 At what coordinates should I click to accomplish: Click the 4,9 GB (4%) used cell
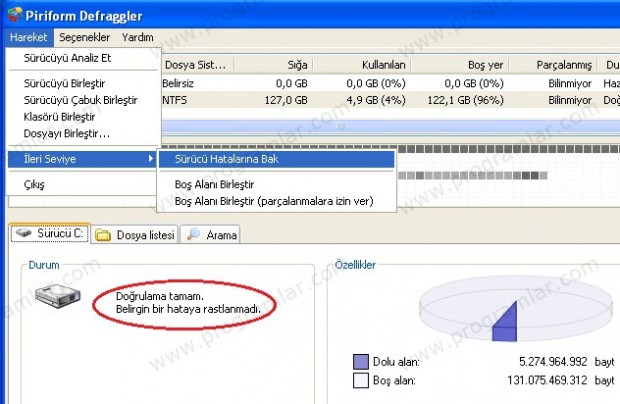376,100
